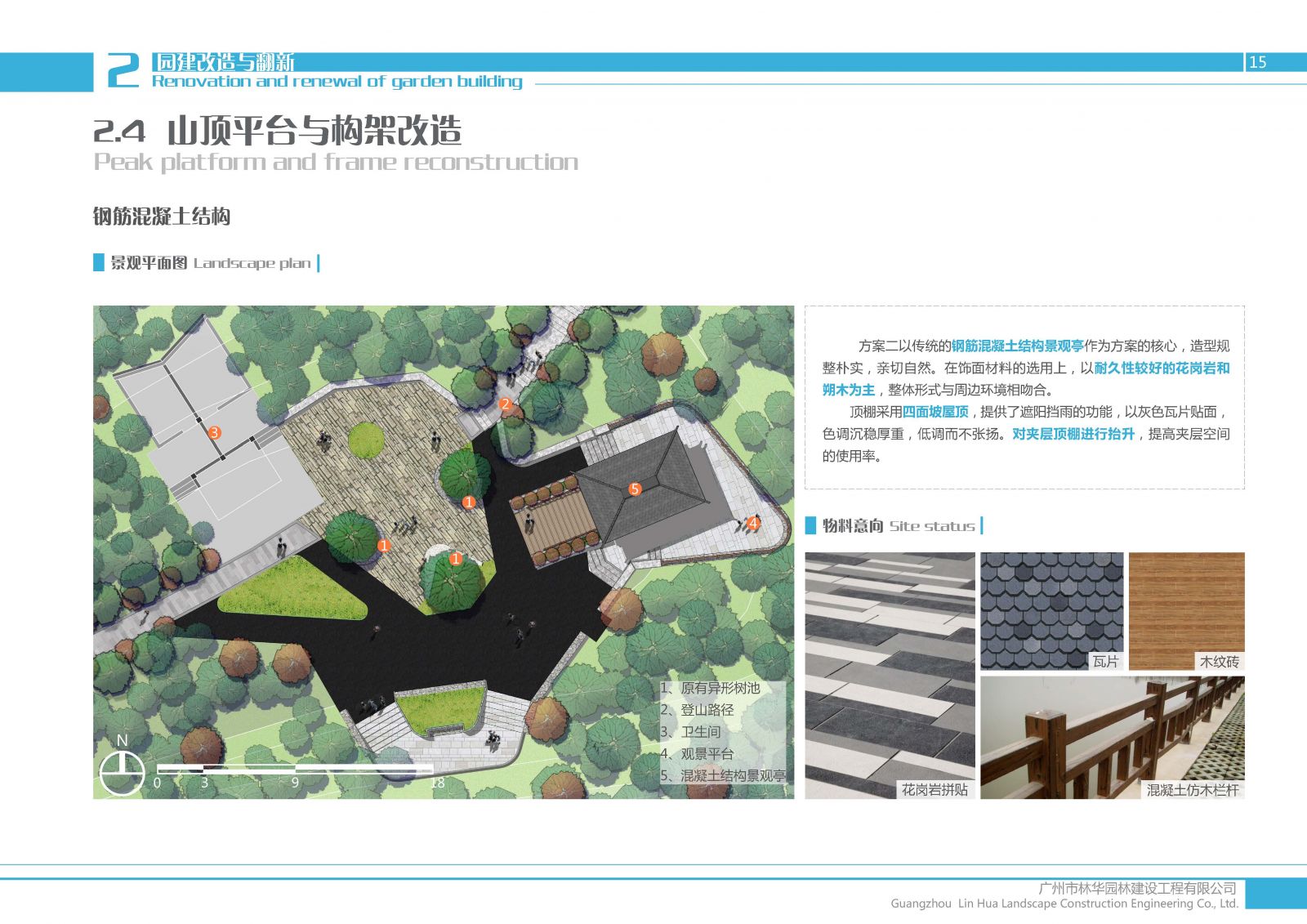Viewport: 1307px width, 924px height.
Task: Expand the 物料意向 Site status section
Action: click(886, 527)
